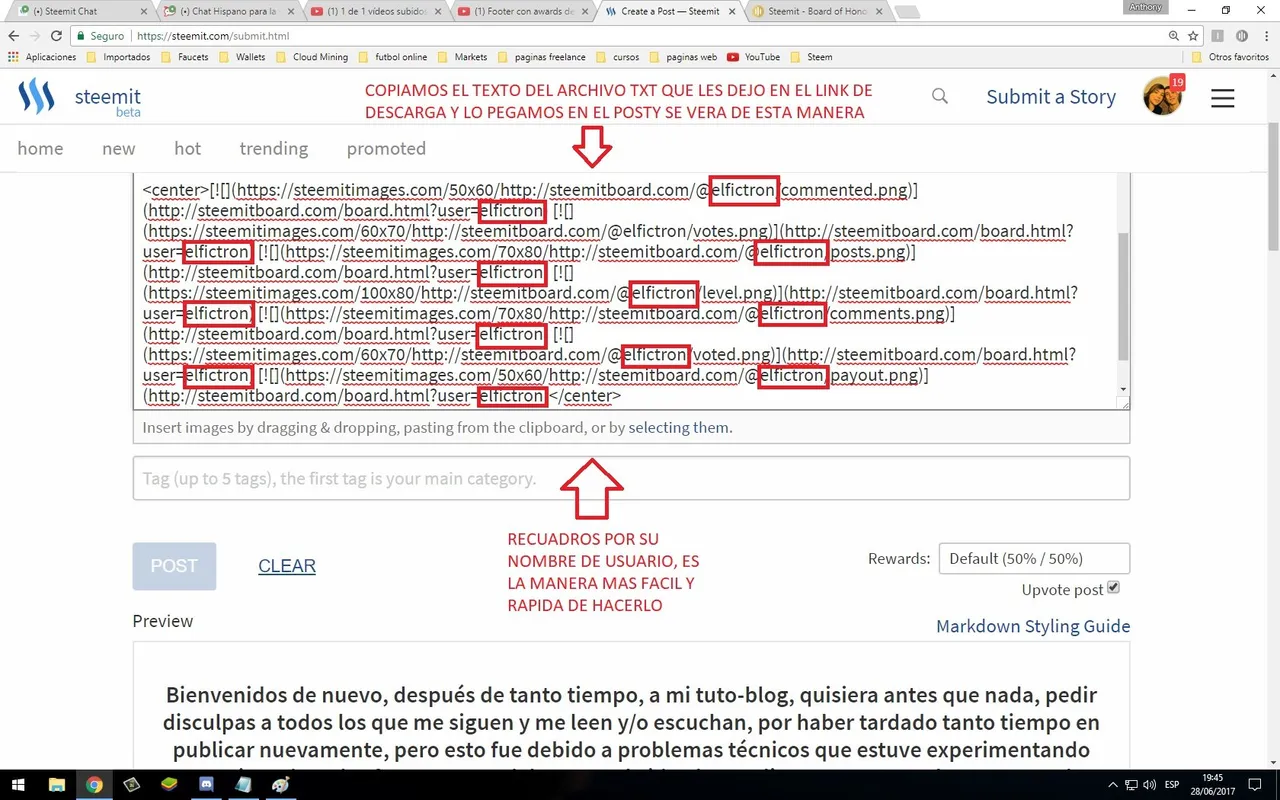Open the cursos bookmarks folder
The height and width of the screenshot is (800, 1280).
(x=618, y=57)
